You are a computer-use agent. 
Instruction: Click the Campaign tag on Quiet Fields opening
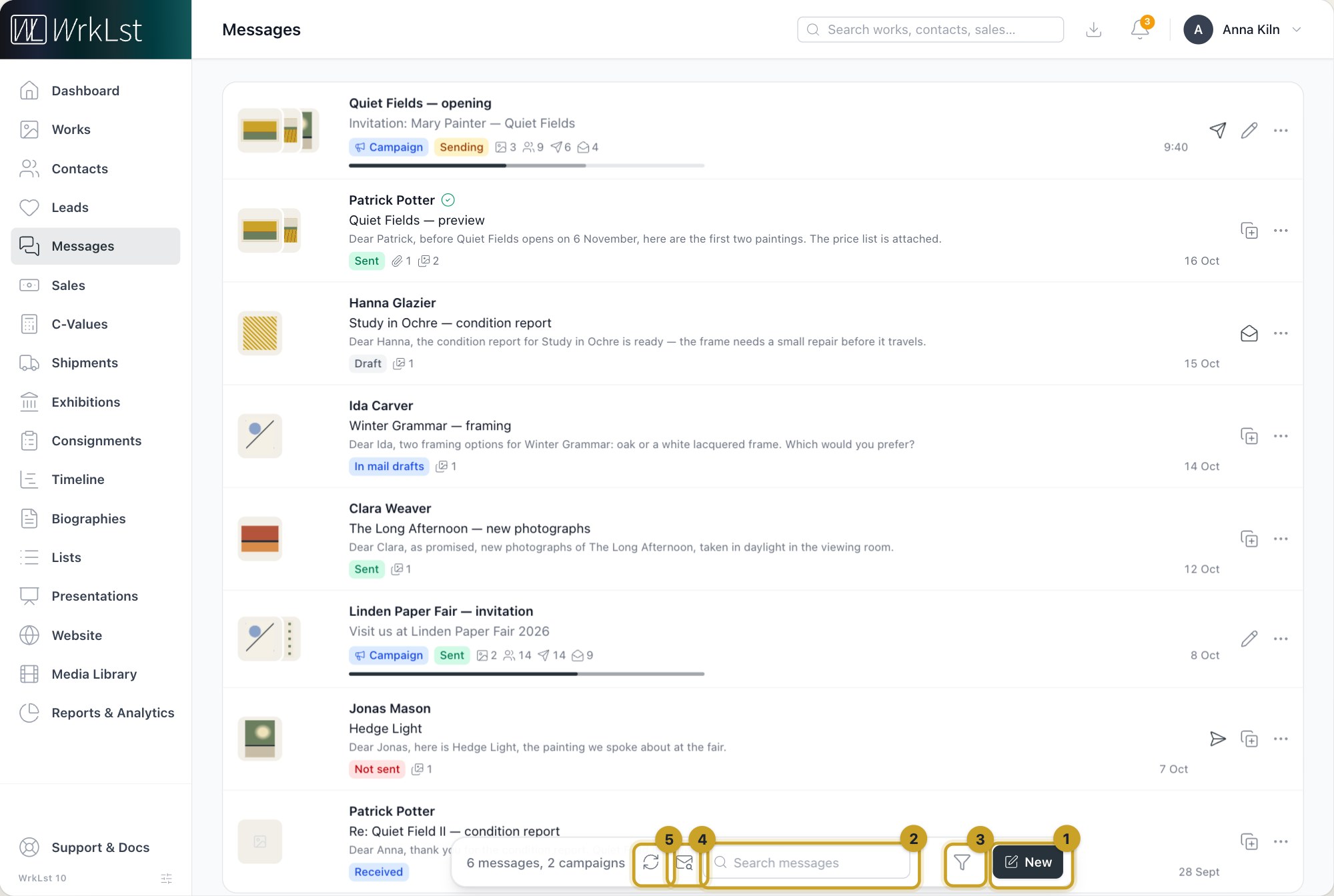(389, 147)
